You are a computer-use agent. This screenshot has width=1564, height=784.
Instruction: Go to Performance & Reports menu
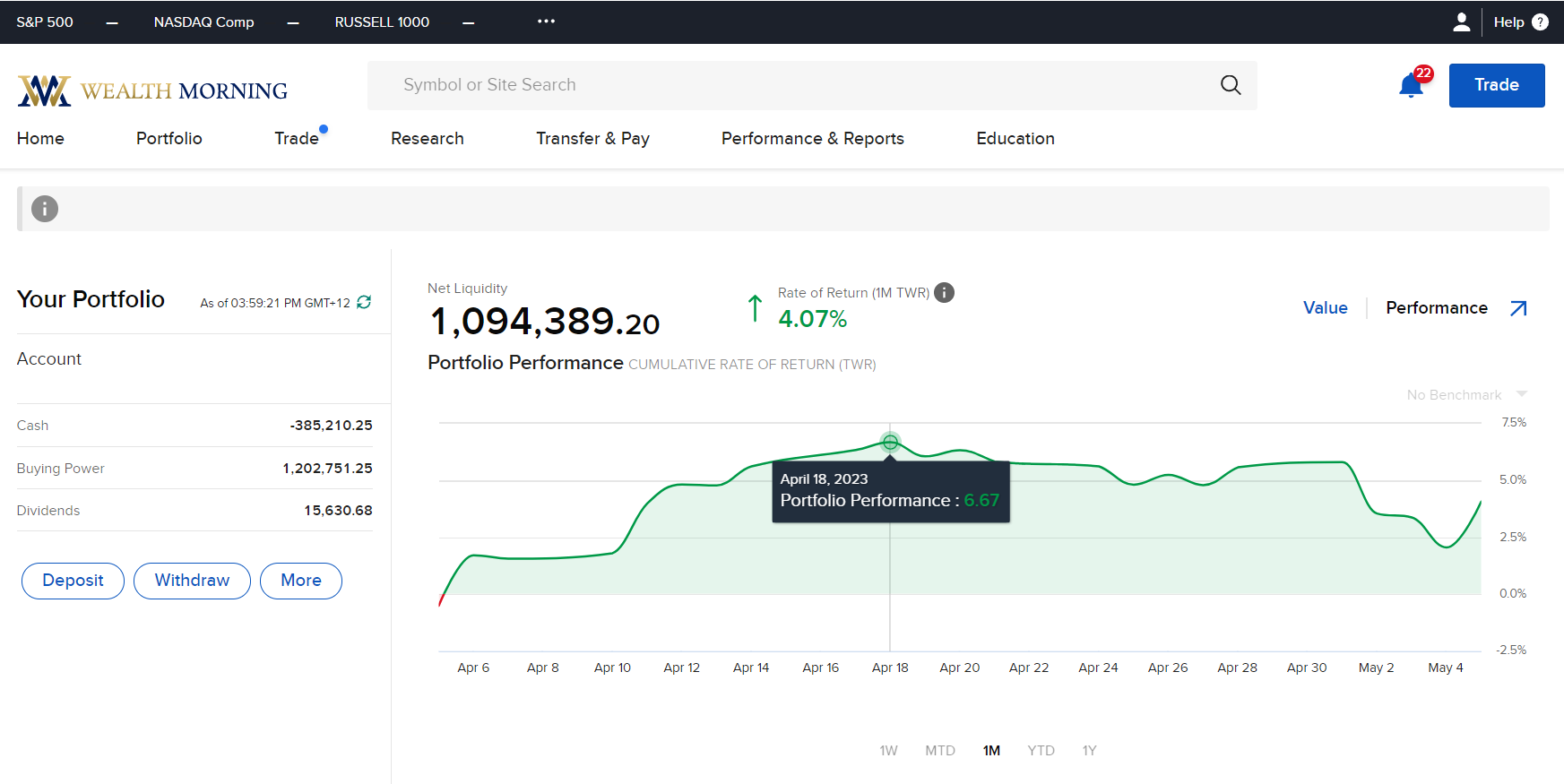point(812,139)
